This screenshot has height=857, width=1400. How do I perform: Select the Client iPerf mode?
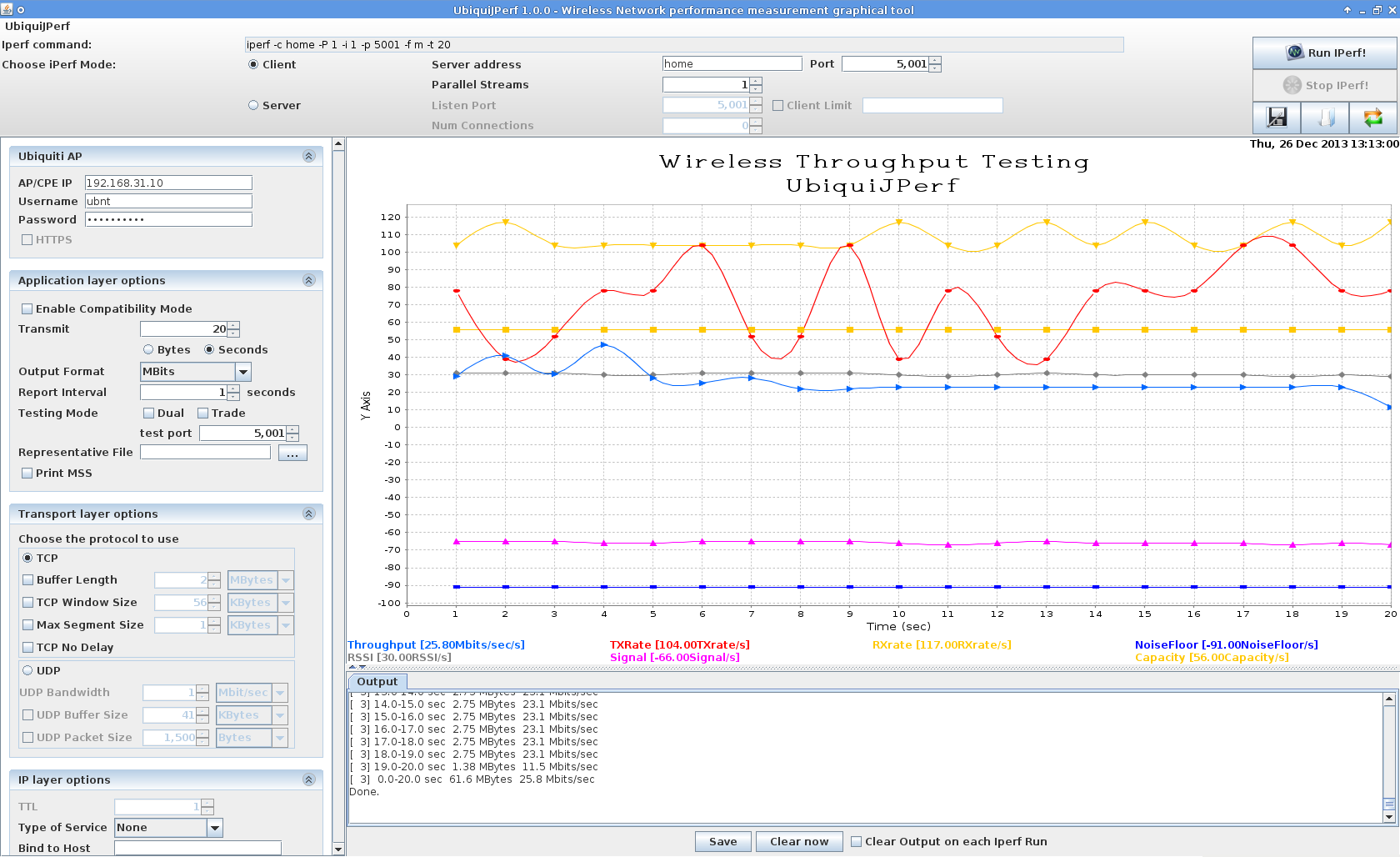pyautogui.click(x=253, y=64)
